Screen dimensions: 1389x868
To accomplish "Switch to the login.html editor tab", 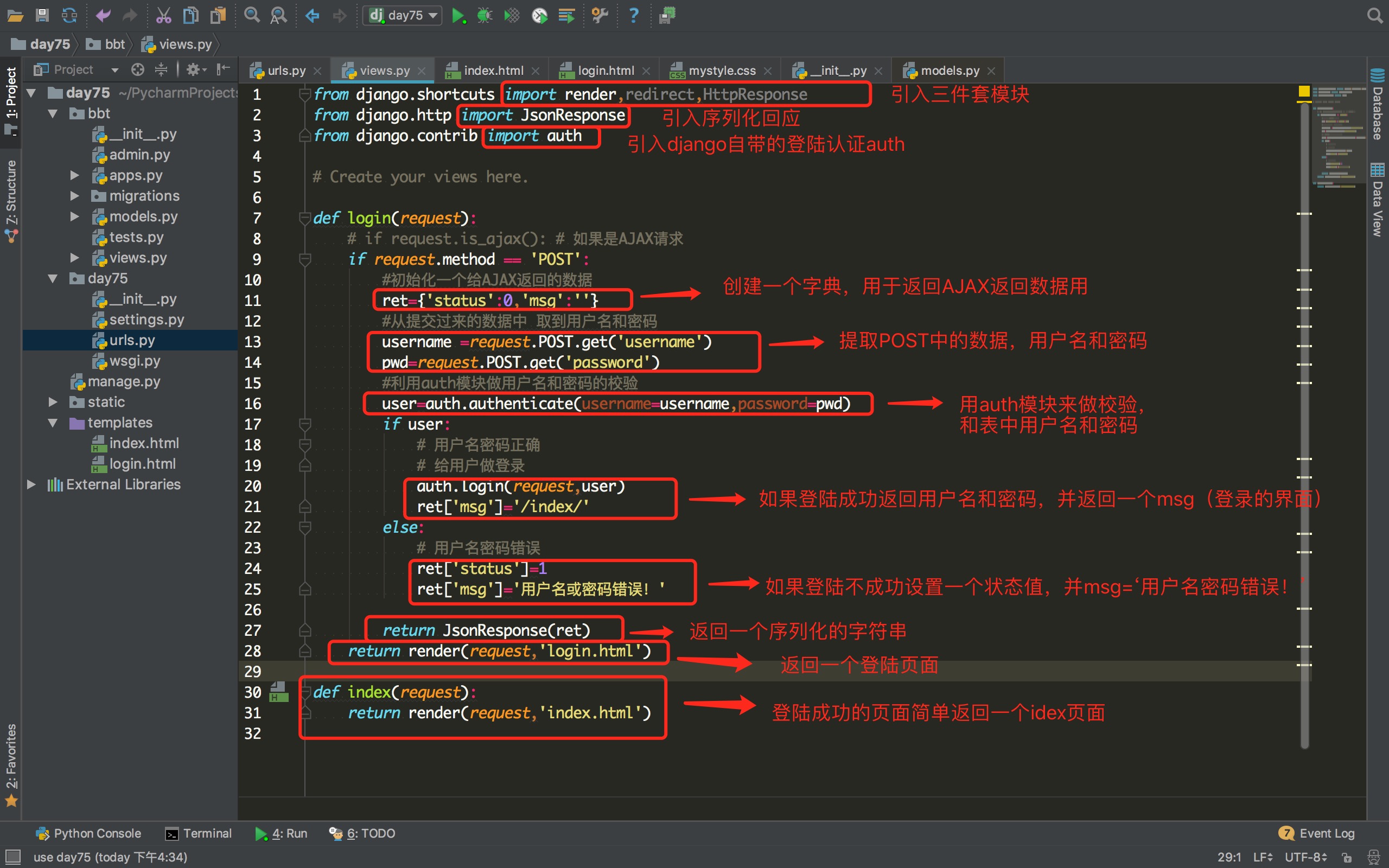I will [x=605, y=71].
